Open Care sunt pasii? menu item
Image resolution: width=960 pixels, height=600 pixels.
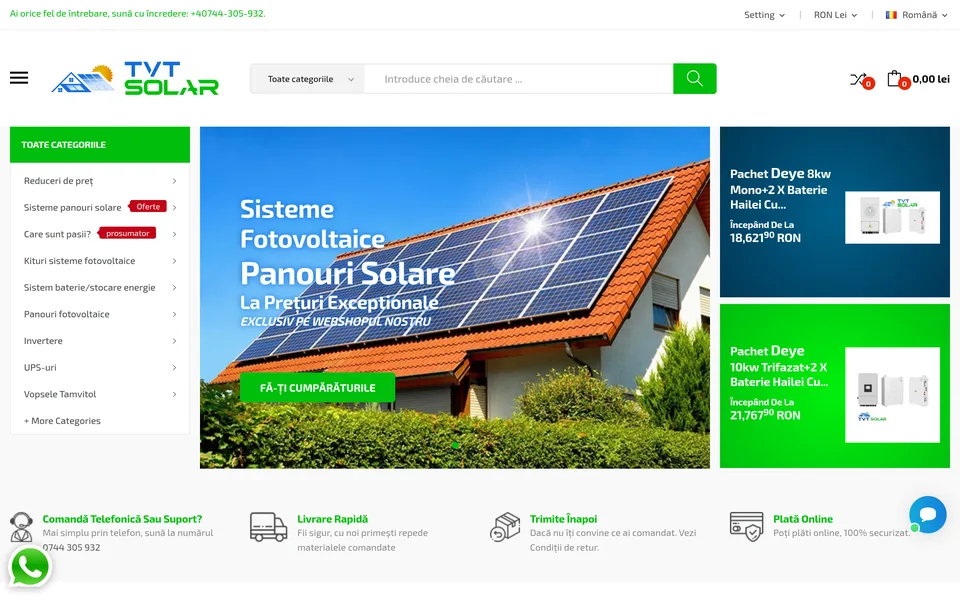[57, 234]
